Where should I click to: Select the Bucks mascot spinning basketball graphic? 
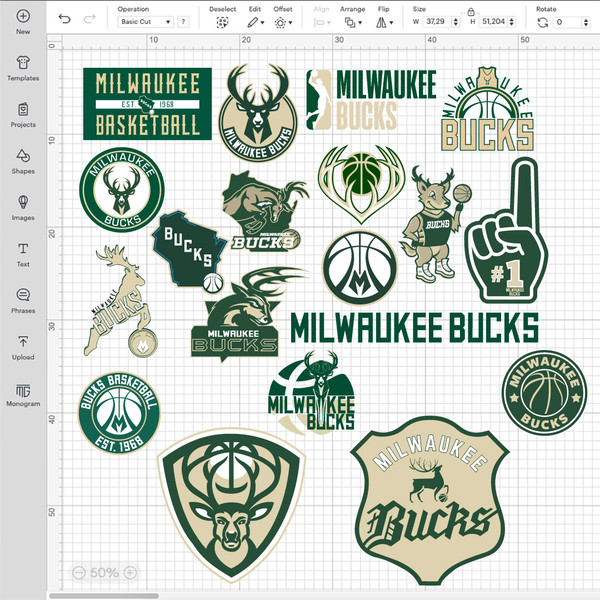coord(435,224)
